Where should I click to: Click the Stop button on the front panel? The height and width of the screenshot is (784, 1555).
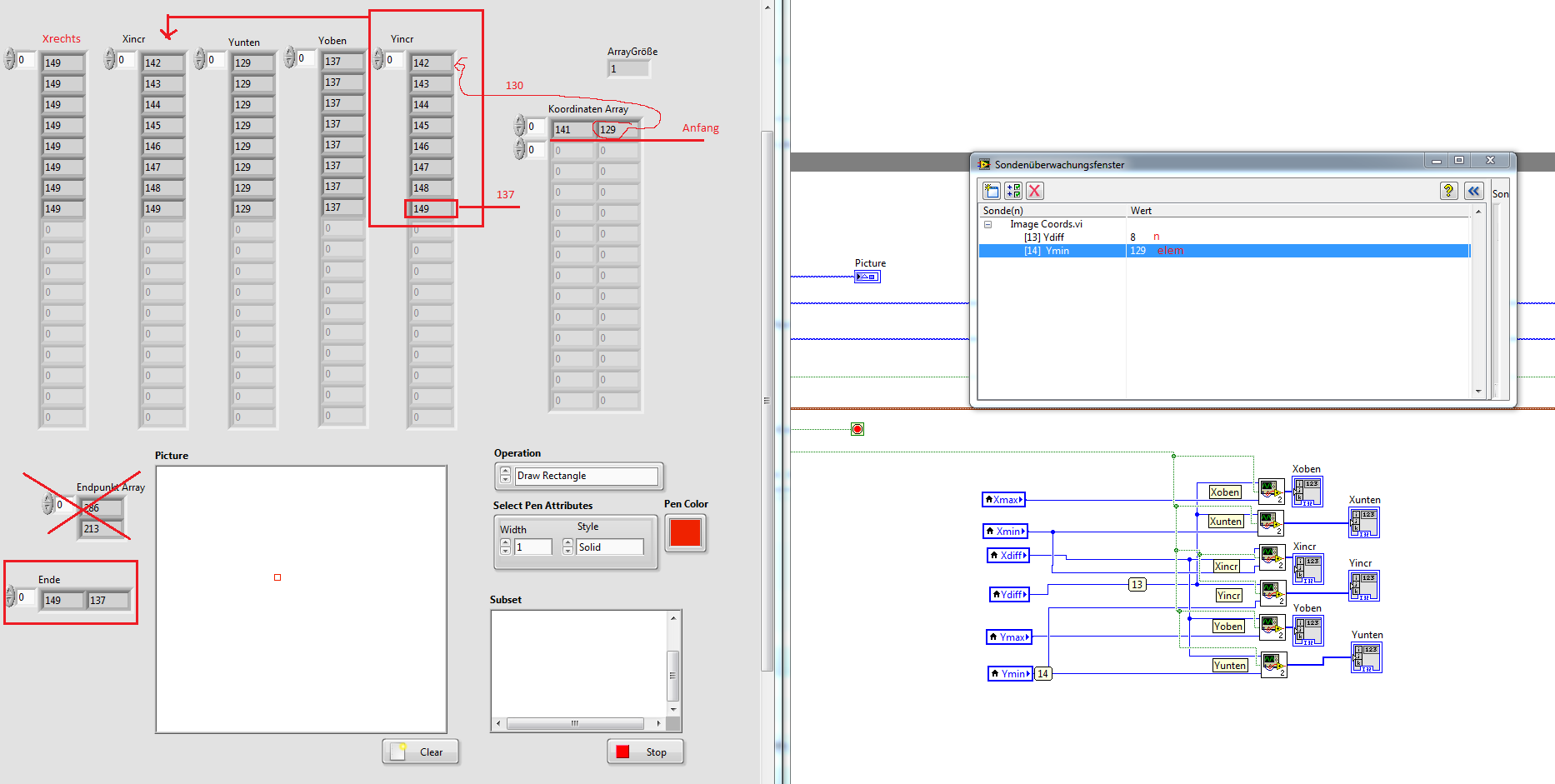pyautogui.click(x=646, y=752)
